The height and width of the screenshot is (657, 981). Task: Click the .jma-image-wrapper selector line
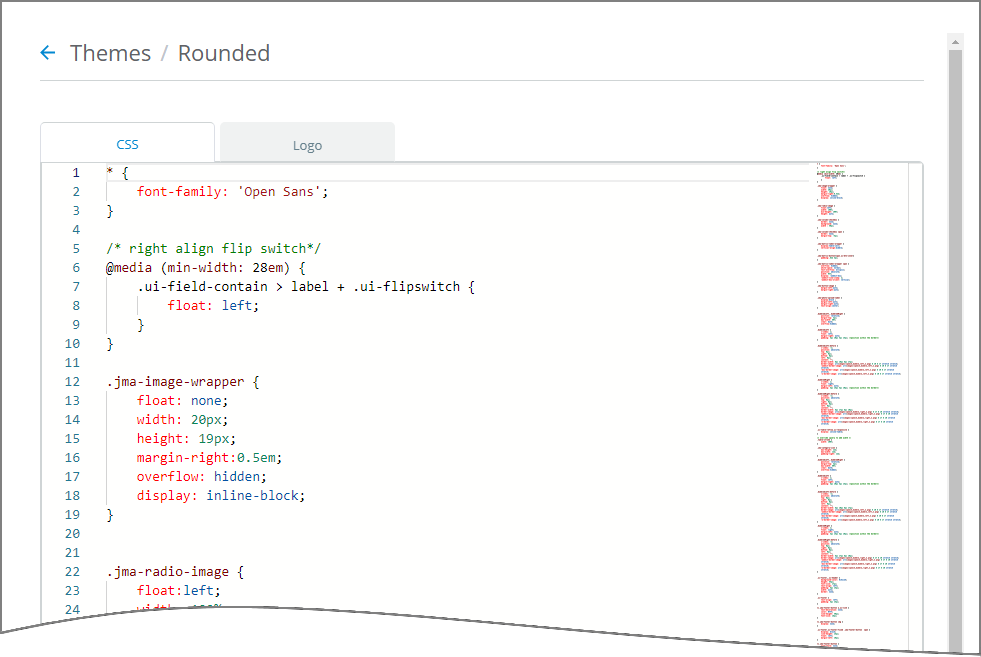[x=183, y=382]
